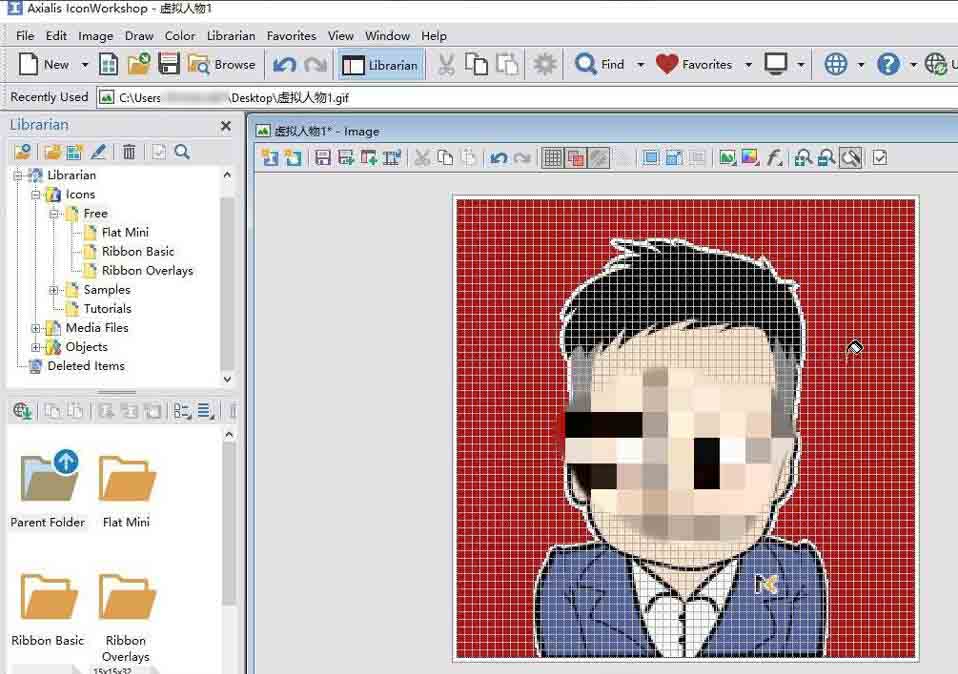Select Ribbon Overlays in the tree
Screen dimensions: 958x674
(147, 270)
